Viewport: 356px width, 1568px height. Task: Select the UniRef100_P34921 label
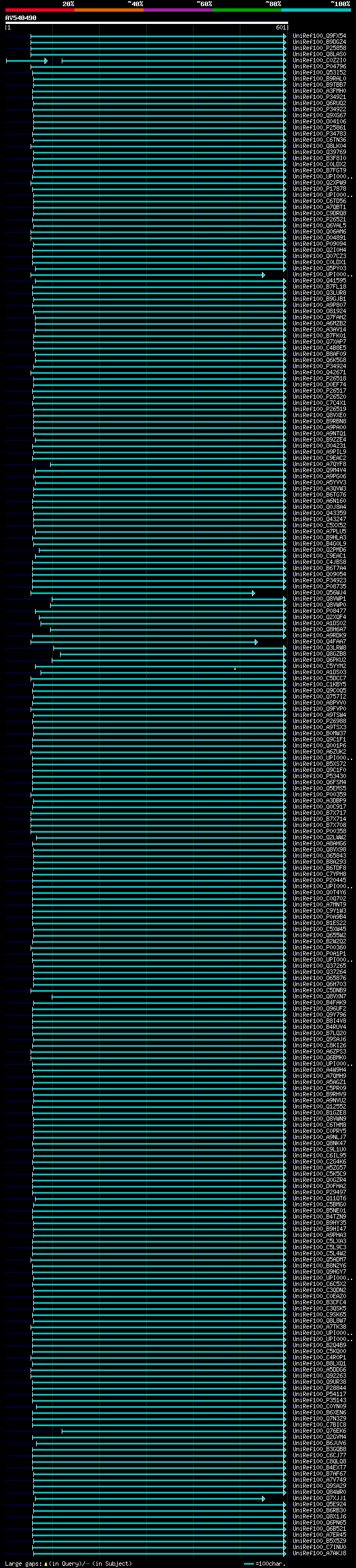(x=319, y=97)
